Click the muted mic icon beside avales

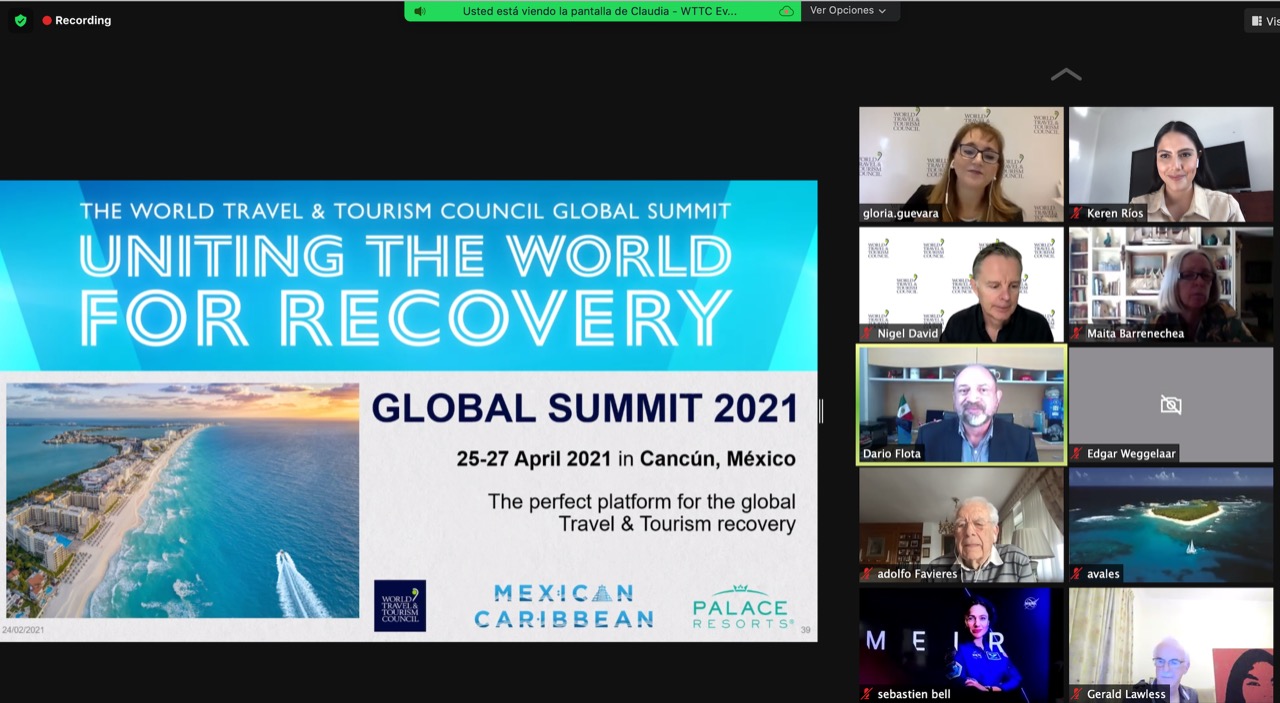[1077, 574]
